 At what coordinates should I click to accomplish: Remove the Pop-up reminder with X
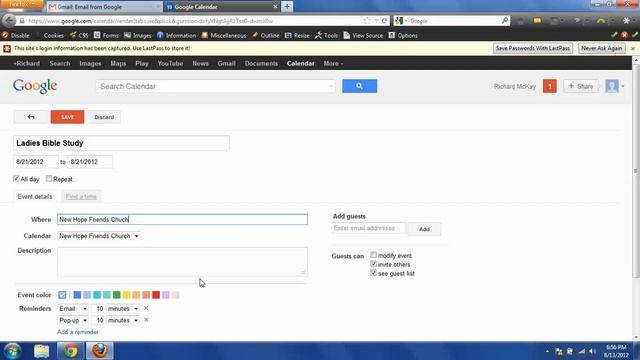coord(146,320)
